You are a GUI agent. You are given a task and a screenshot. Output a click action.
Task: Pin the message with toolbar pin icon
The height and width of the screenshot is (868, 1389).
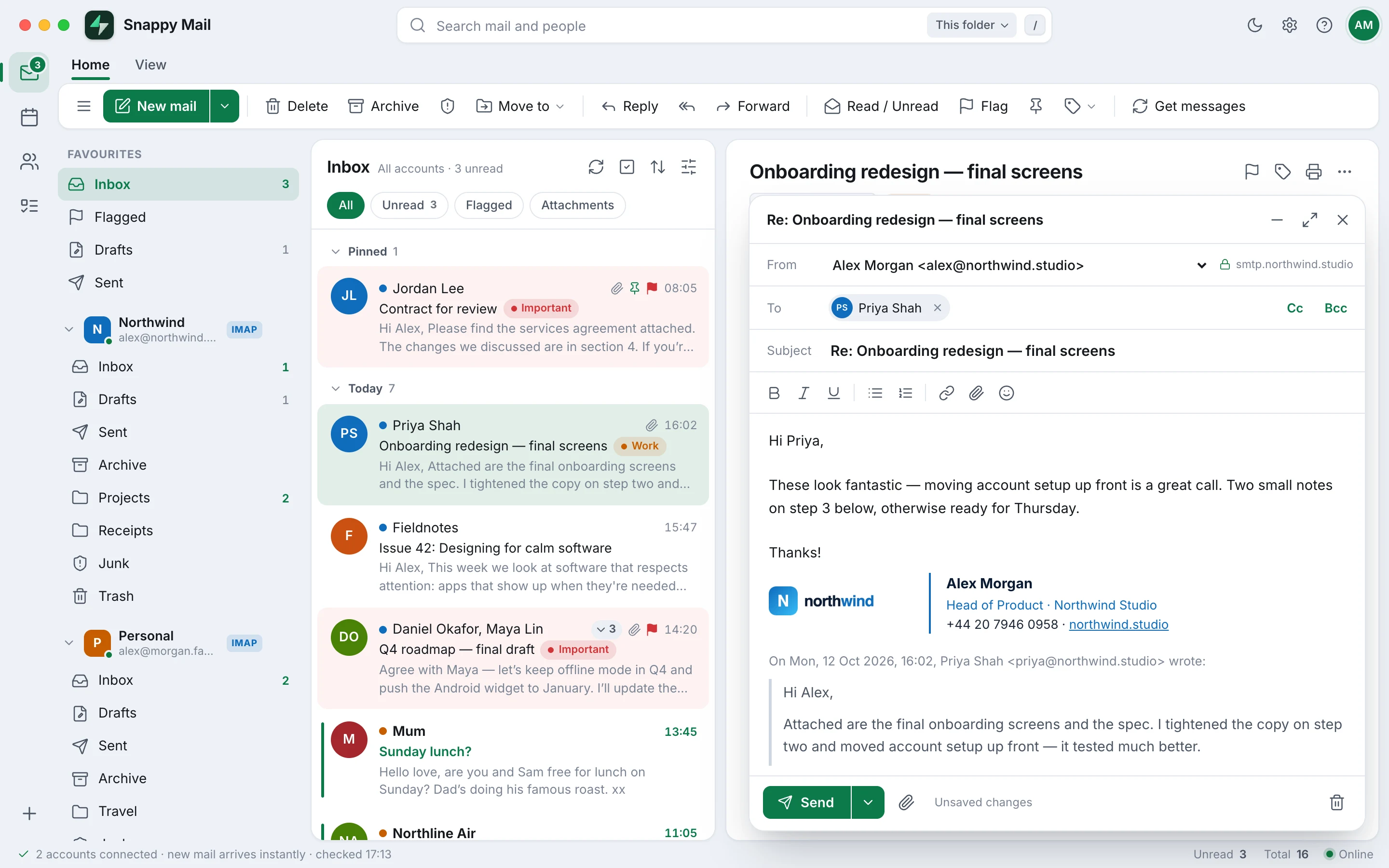tap(1035, 106)
